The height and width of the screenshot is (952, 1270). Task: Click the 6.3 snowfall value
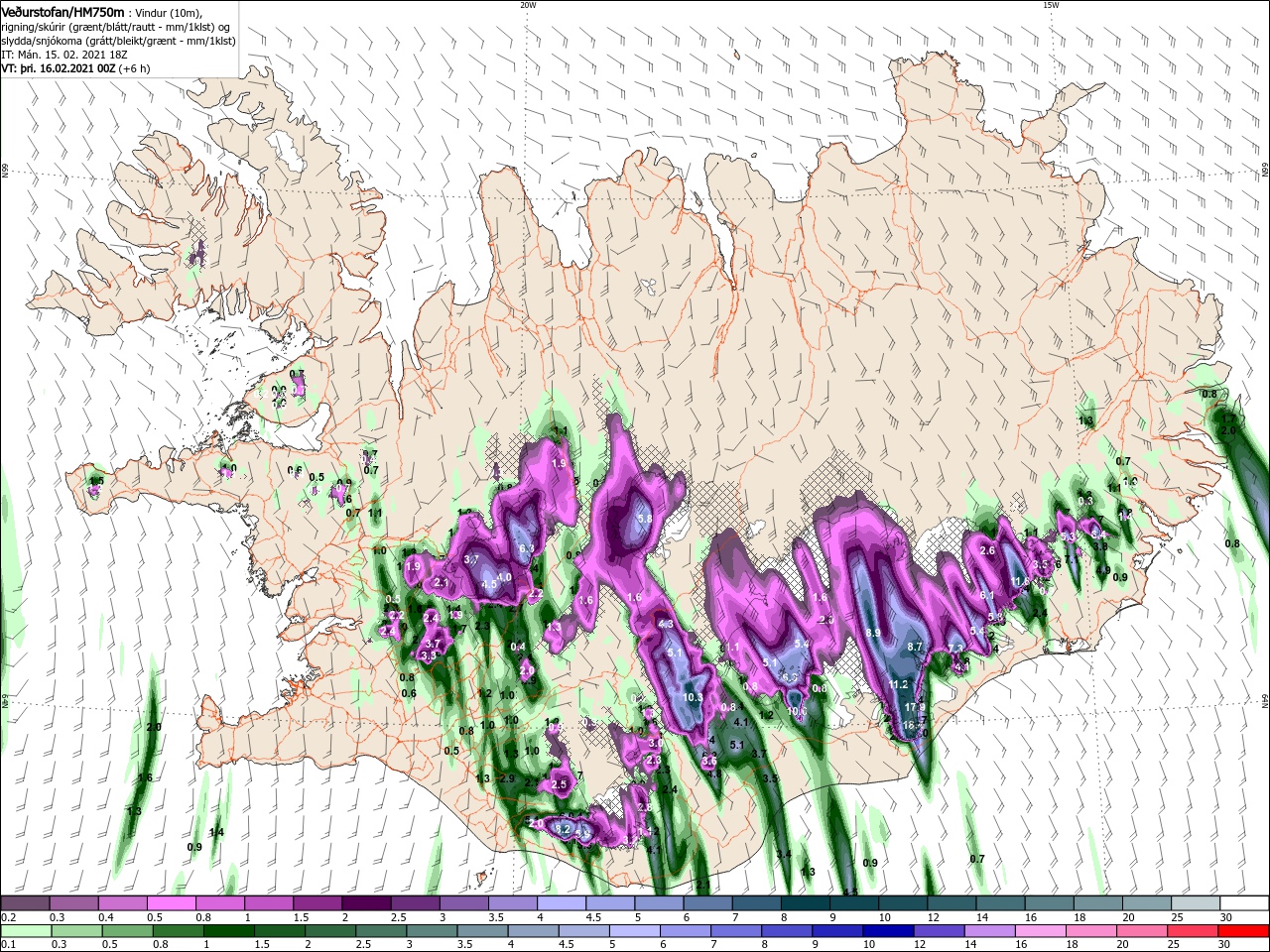[526, 547]
